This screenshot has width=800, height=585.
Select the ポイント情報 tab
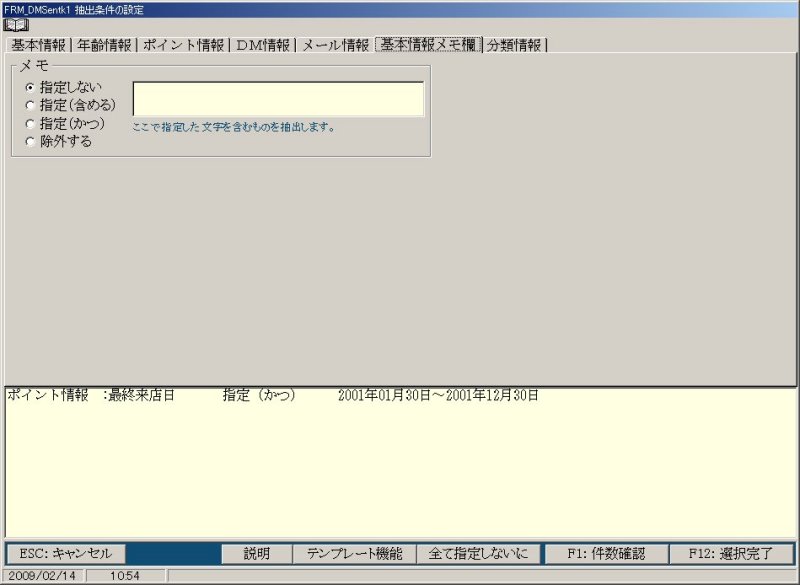click(x=183, y=45)
